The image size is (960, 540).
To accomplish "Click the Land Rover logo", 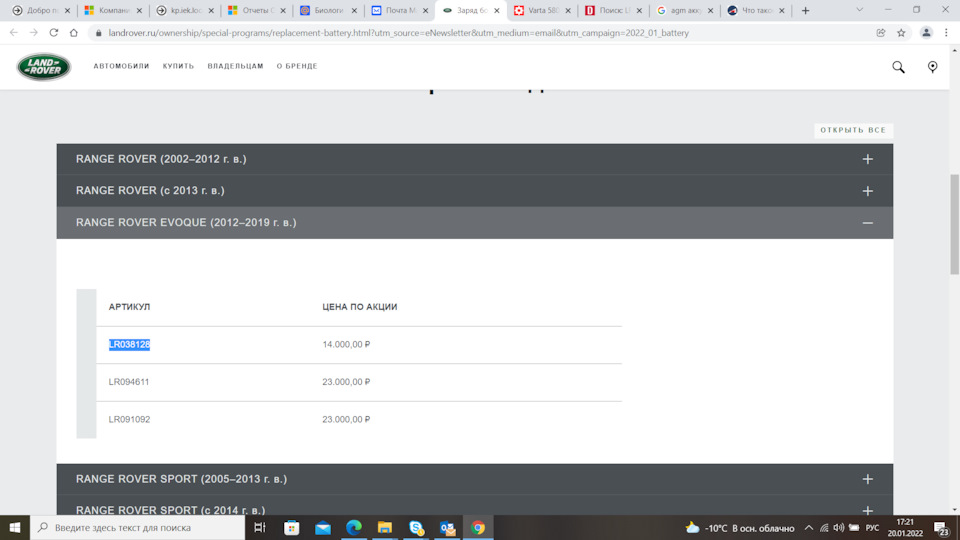I will point(43,67).
